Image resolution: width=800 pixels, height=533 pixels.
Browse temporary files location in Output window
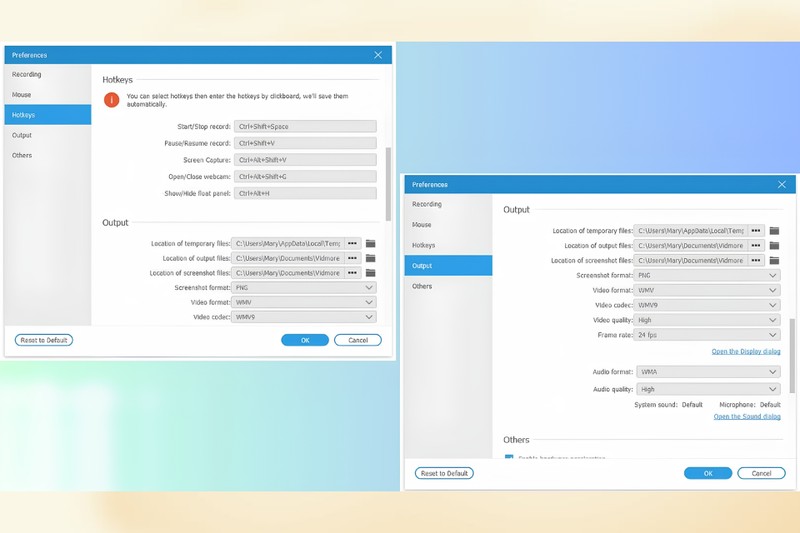point(756,231)
